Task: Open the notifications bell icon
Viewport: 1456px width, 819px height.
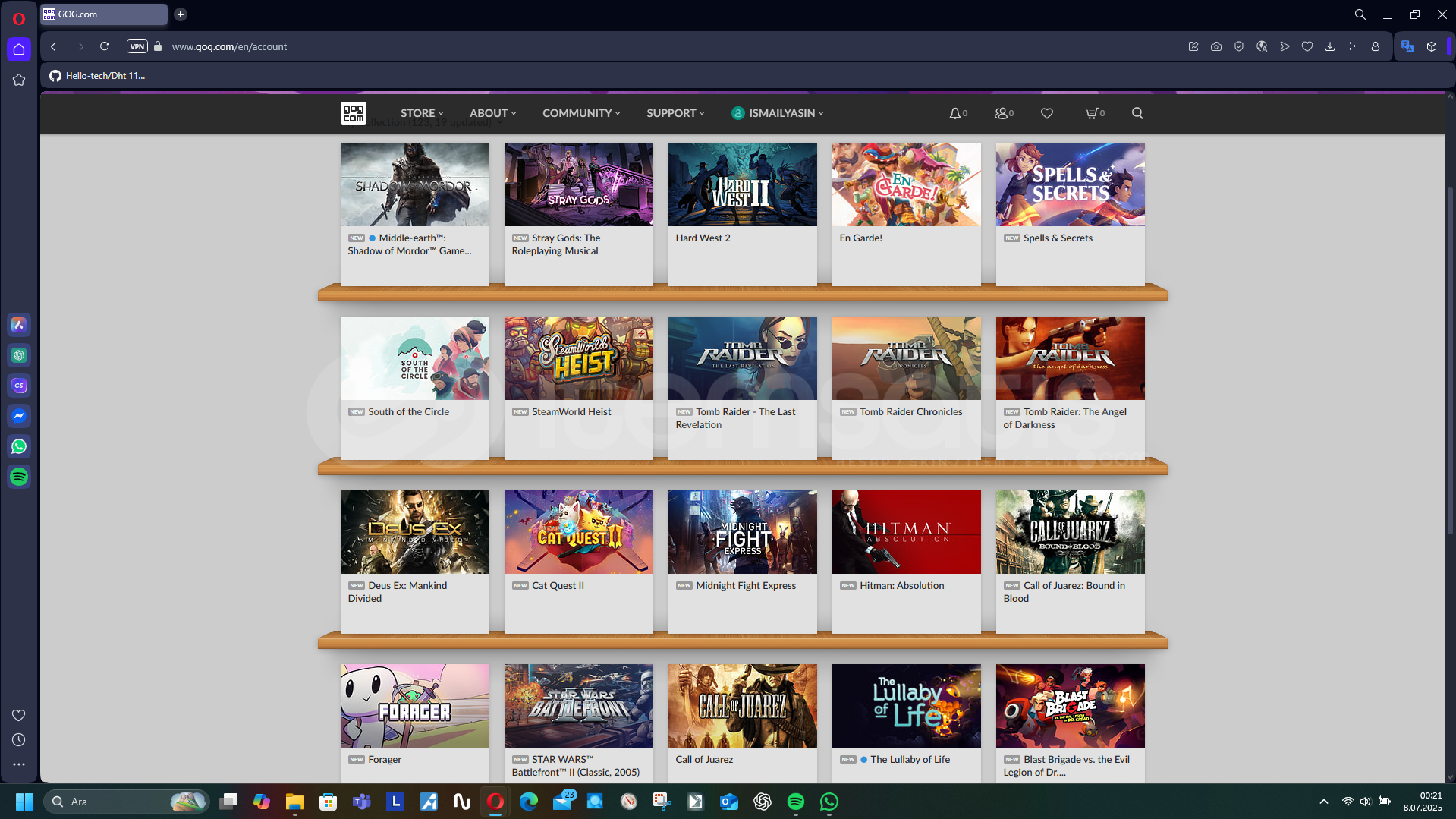Action: (x=954, y=113)
